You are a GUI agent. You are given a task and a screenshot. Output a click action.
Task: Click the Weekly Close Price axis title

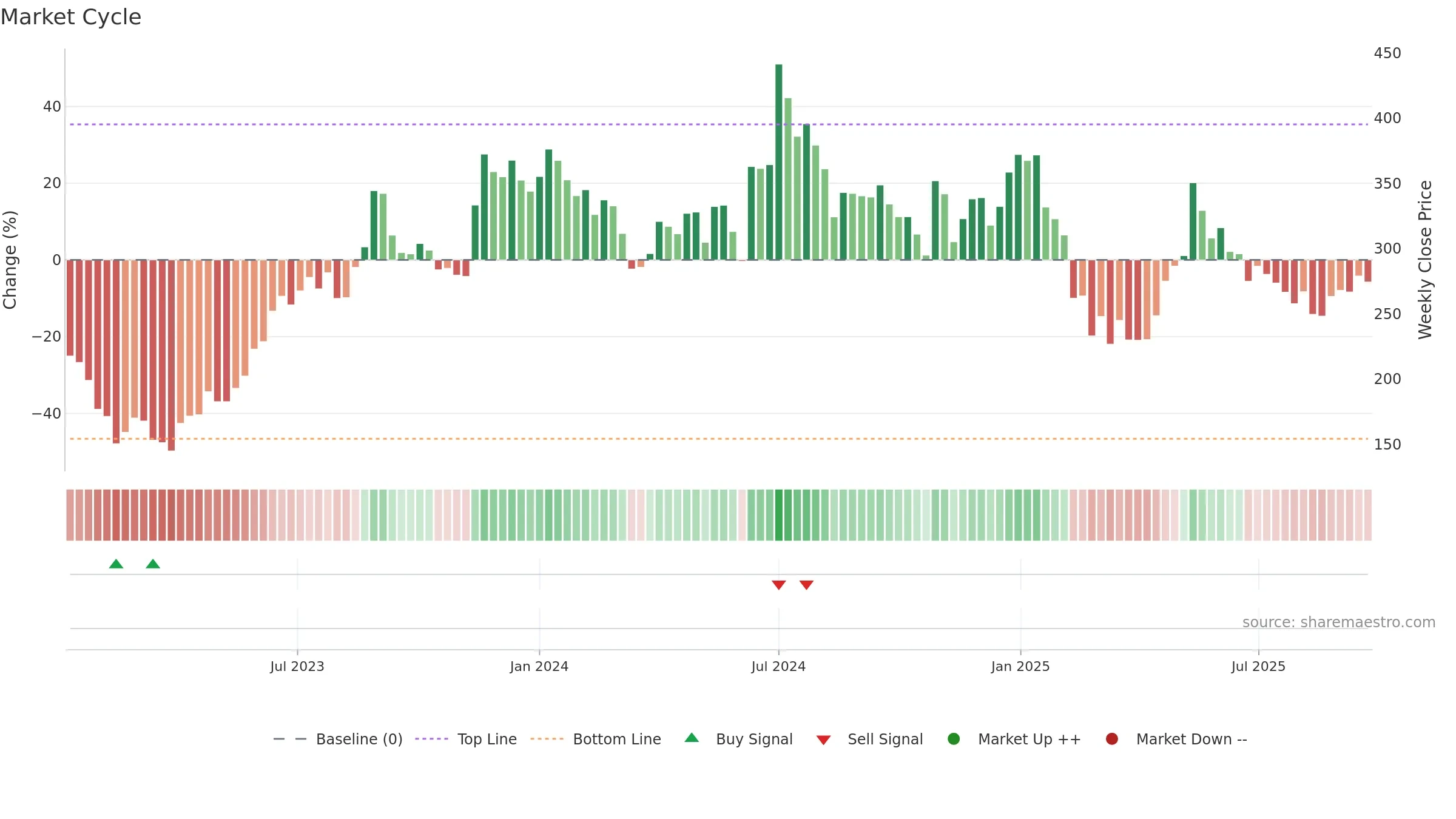[1425, 260]
